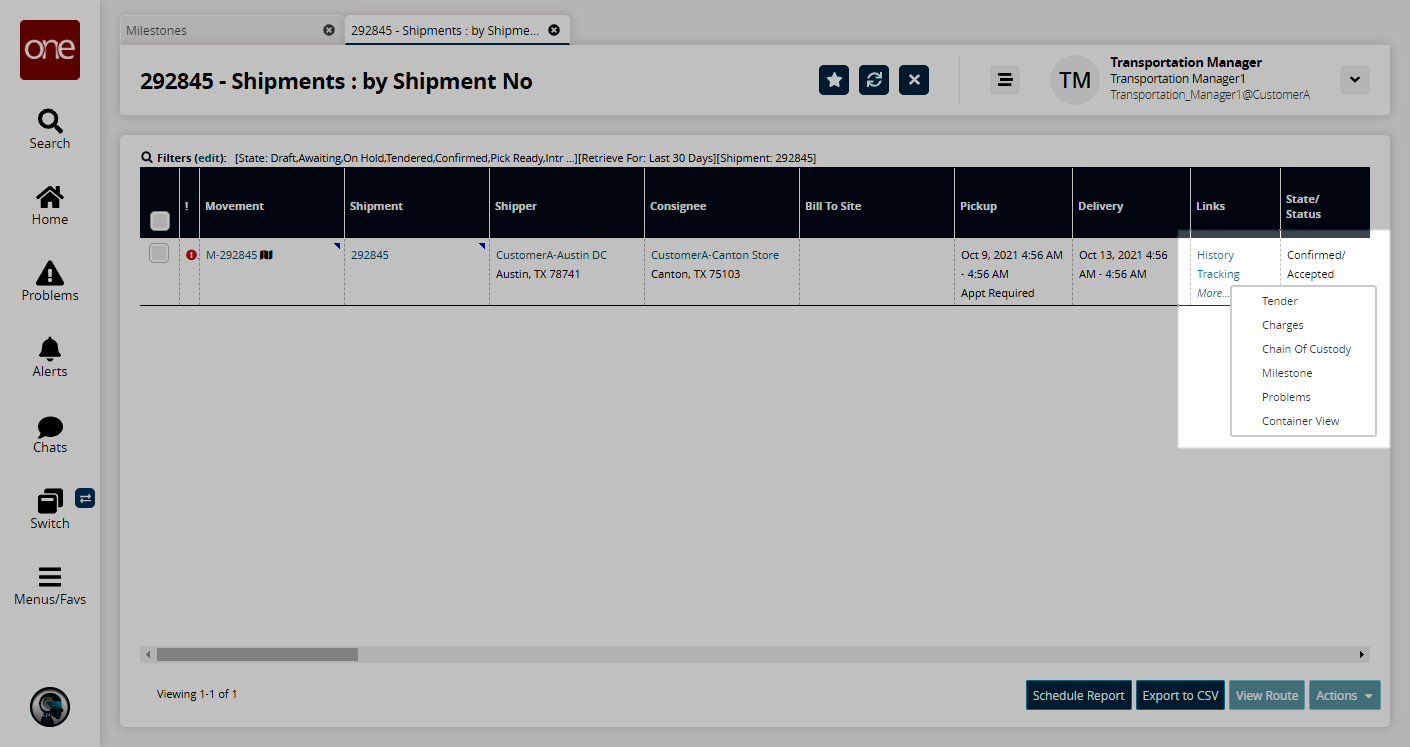The image size is (1410, 747).
Task: Open movement M-292845 link
Action: pyautogui.click(x=232, y=255)
